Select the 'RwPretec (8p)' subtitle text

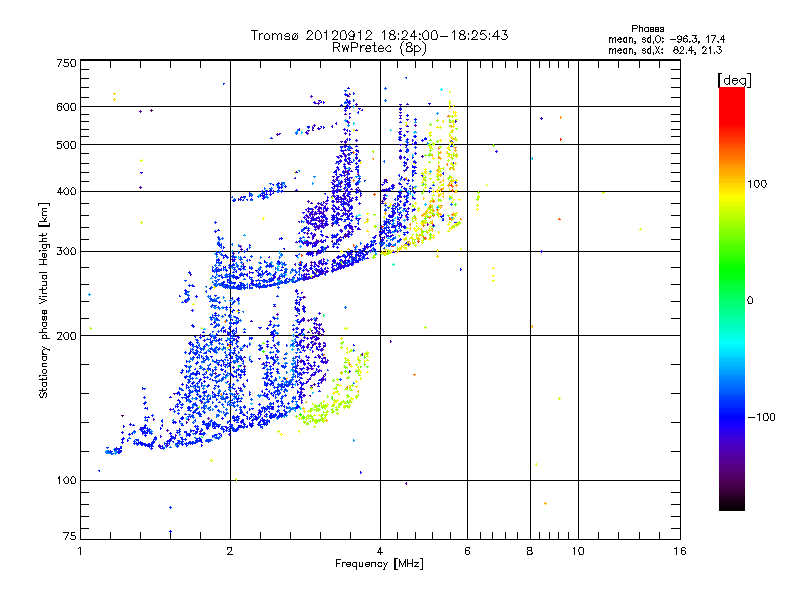pyautogui.click(x=379, y=48)
